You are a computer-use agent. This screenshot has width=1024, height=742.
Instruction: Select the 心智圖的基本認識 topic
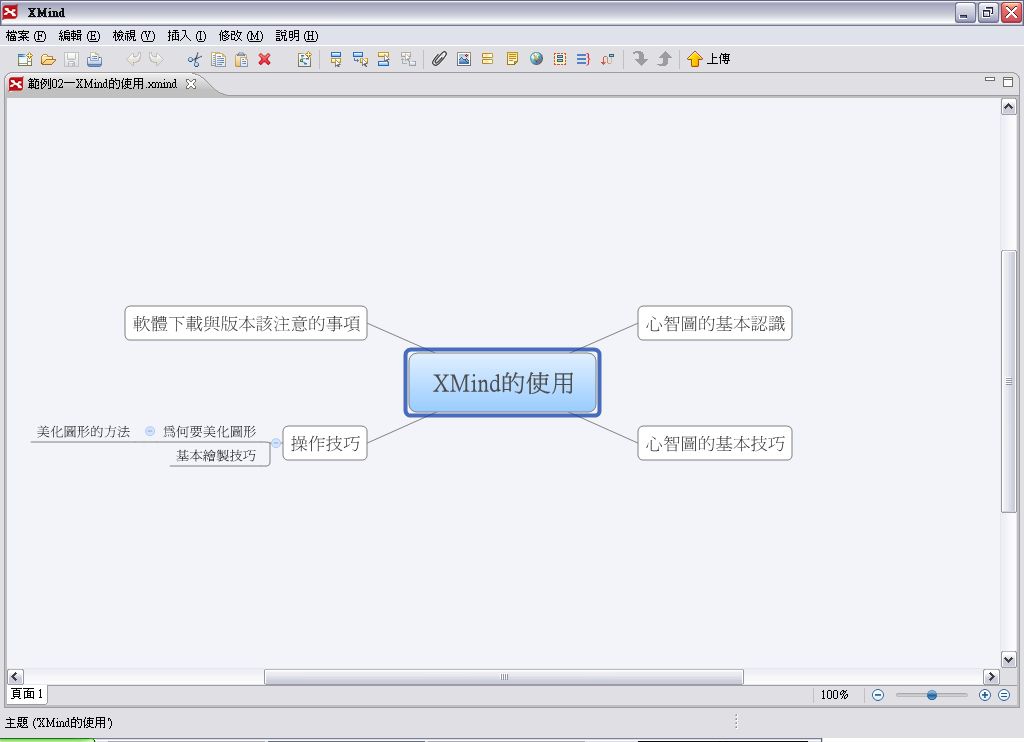click(x=715, y=323)
